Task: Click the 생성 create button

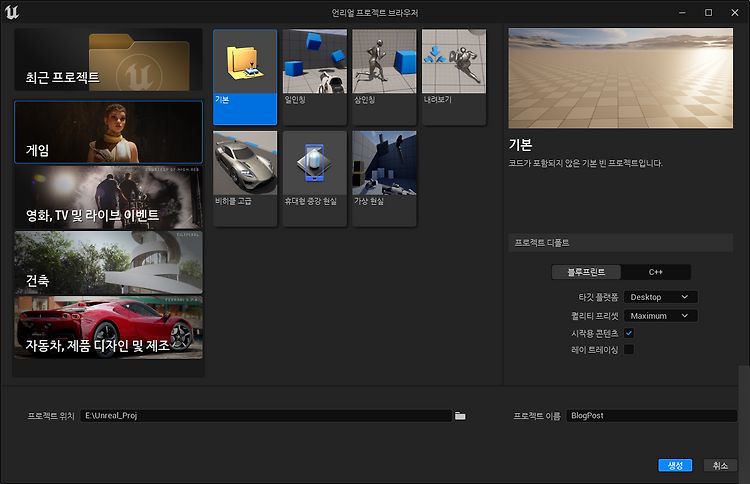Action: pos(675,465)
